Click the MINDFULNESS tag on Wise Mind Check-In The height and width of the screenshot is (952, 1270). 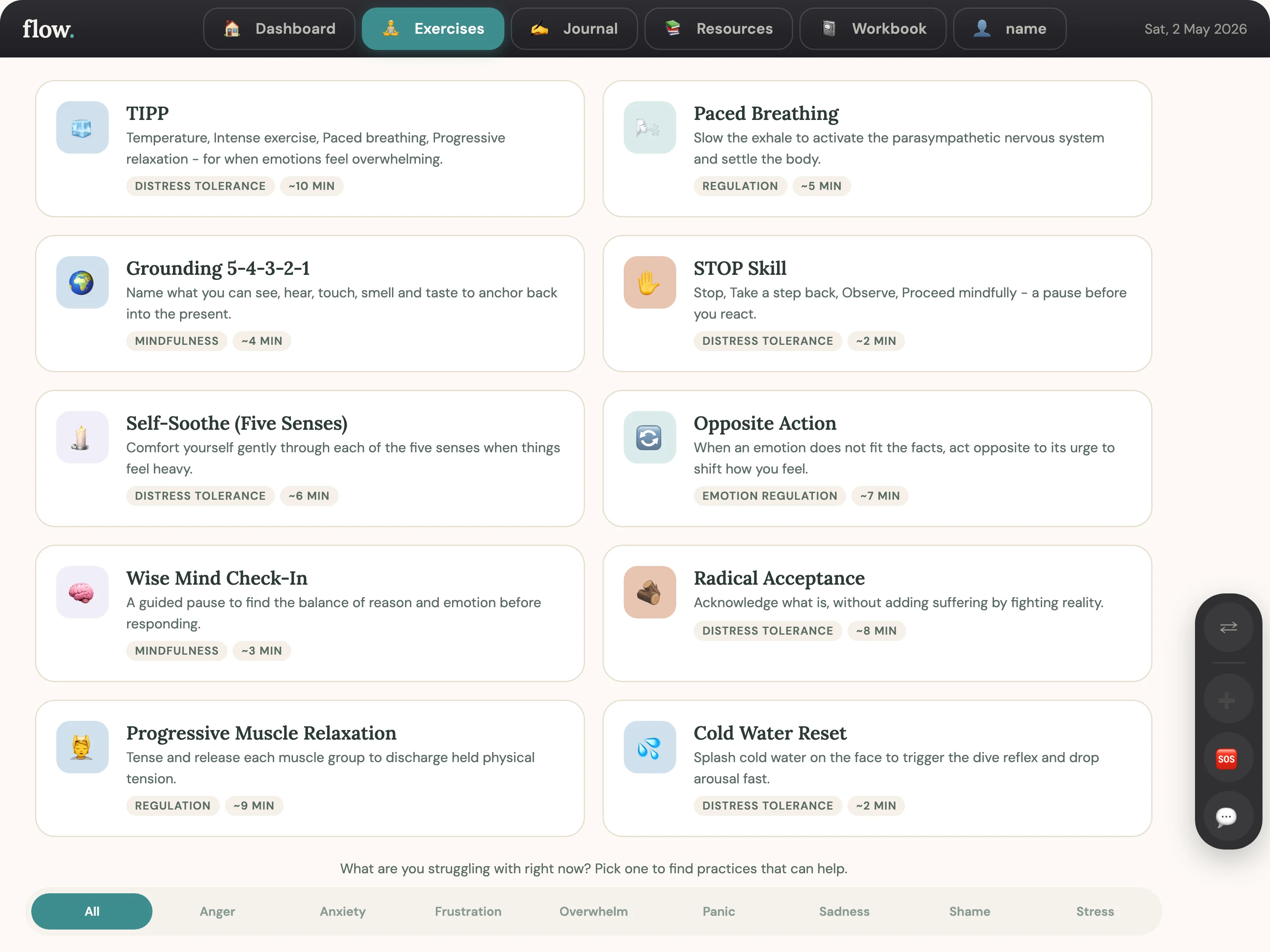176,651
